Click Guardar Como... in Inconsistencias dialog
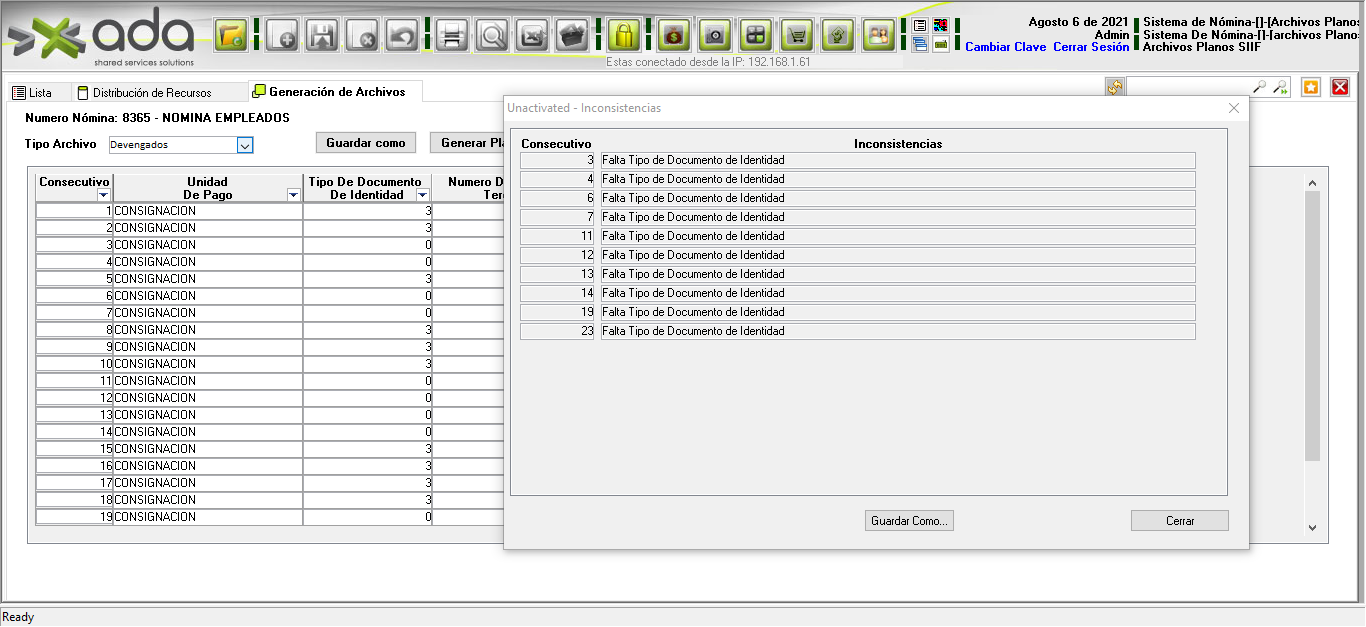Viewport: 1366px width, 627px height. coord(909,521)
